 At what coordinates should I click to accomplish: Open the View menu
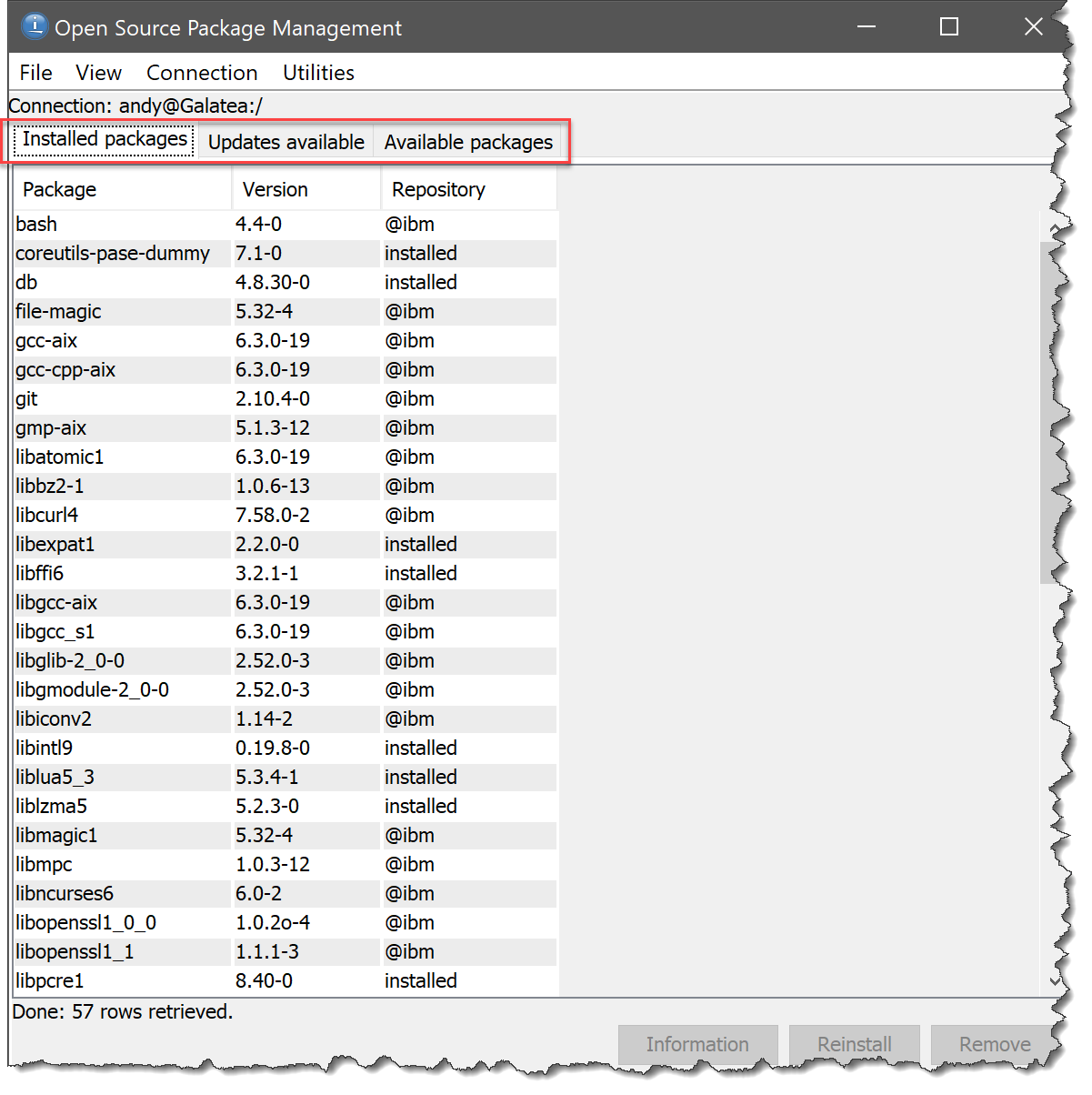point(98,73)
